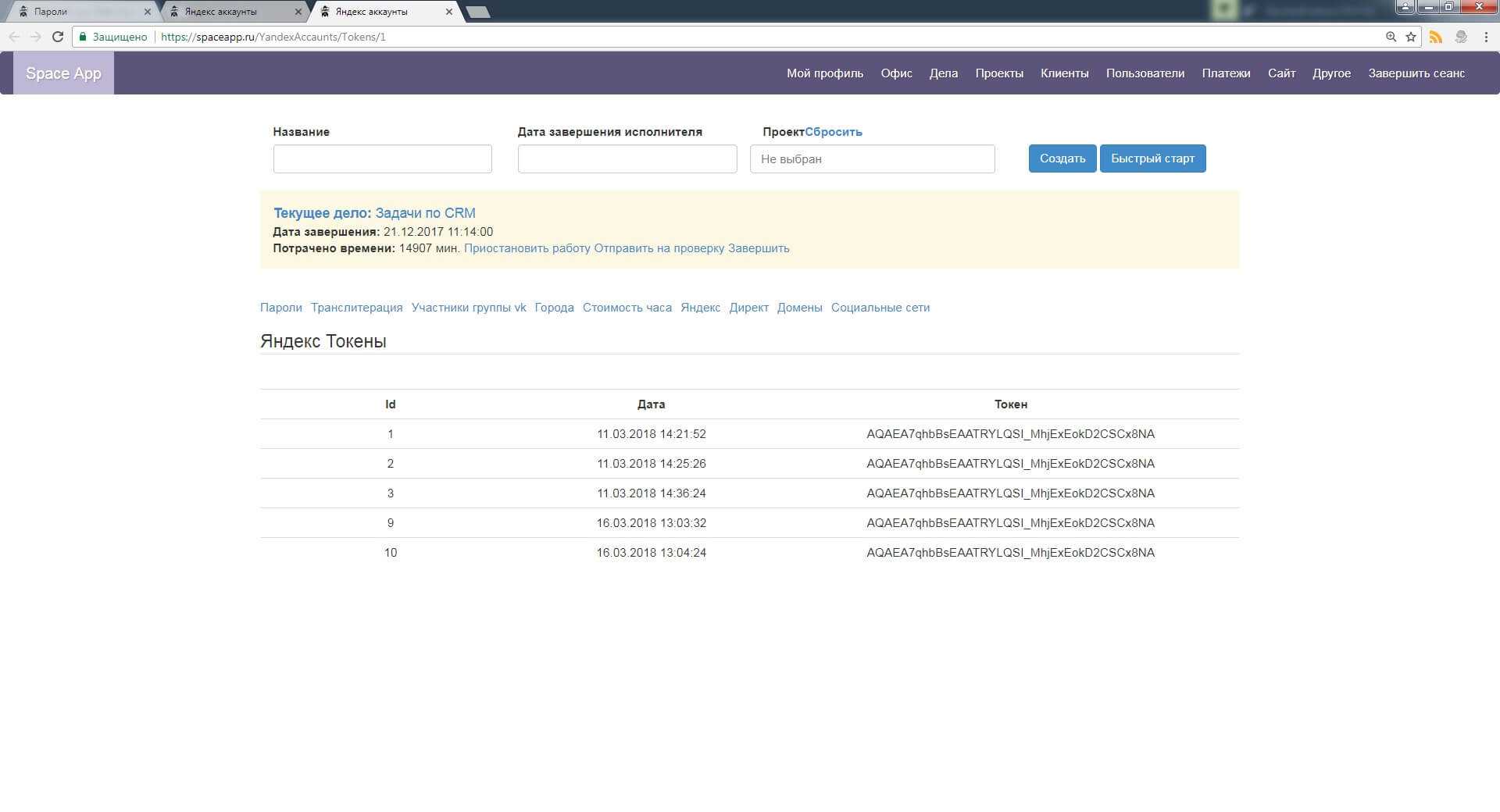Click the Space App logo

tap(63, 73)
